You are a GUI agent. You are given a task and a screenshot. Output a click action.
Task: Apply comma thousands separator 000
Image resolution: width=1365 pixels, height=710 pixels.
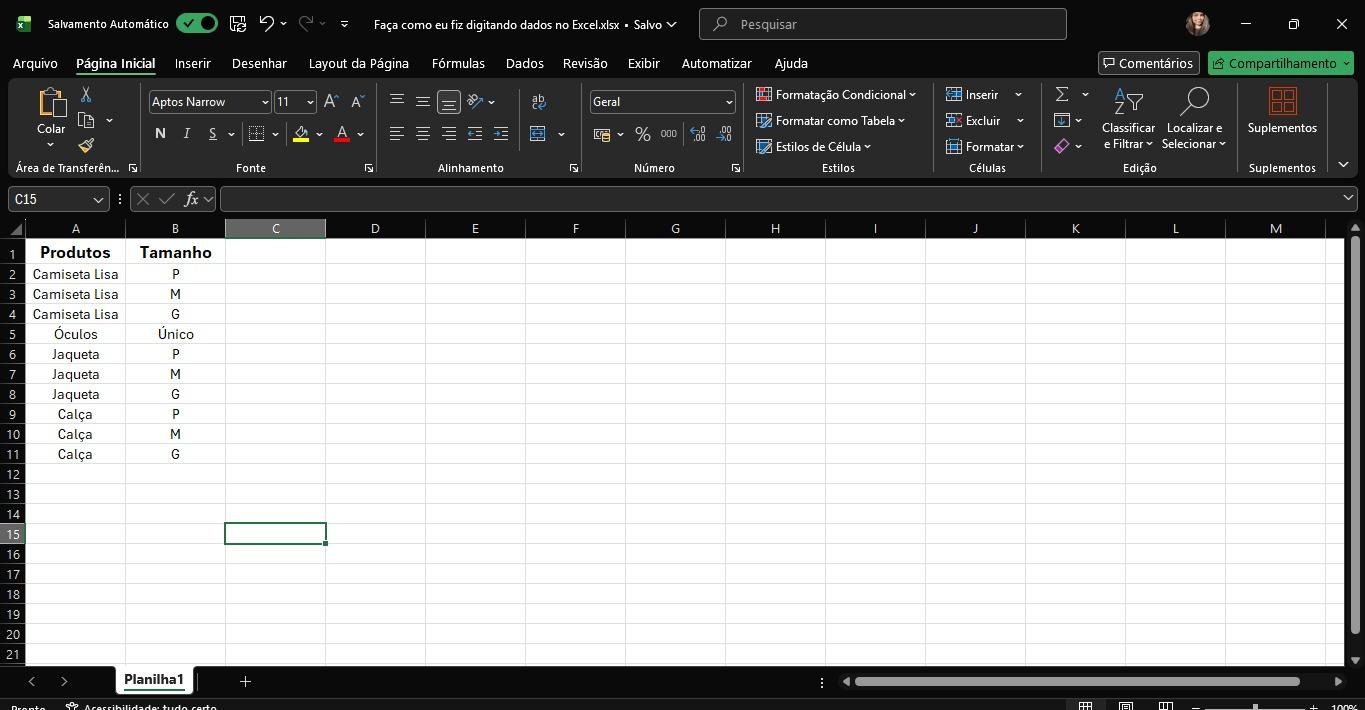pos(669,134)
